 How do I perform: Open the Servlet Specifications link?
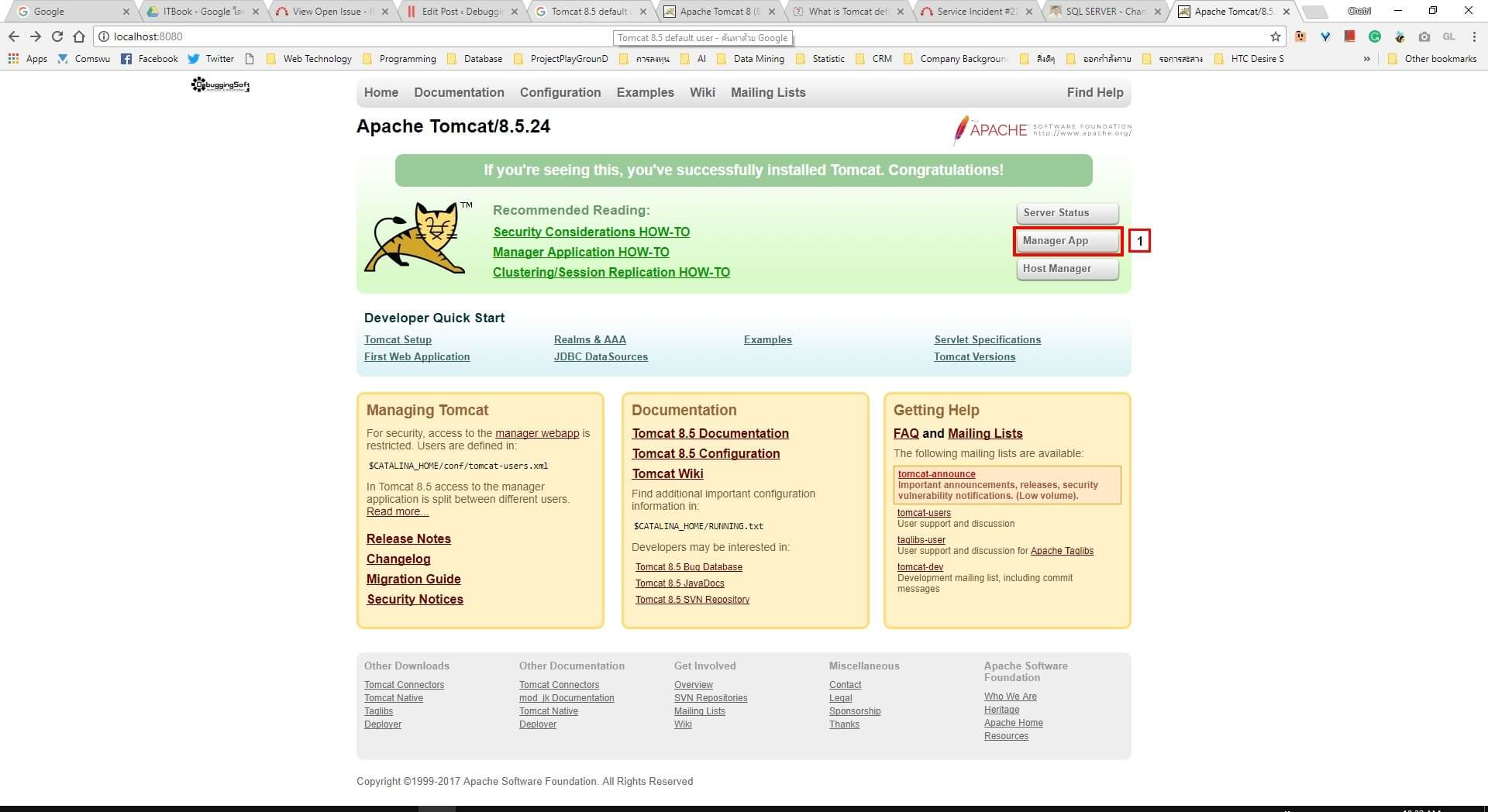click(987, 340)
